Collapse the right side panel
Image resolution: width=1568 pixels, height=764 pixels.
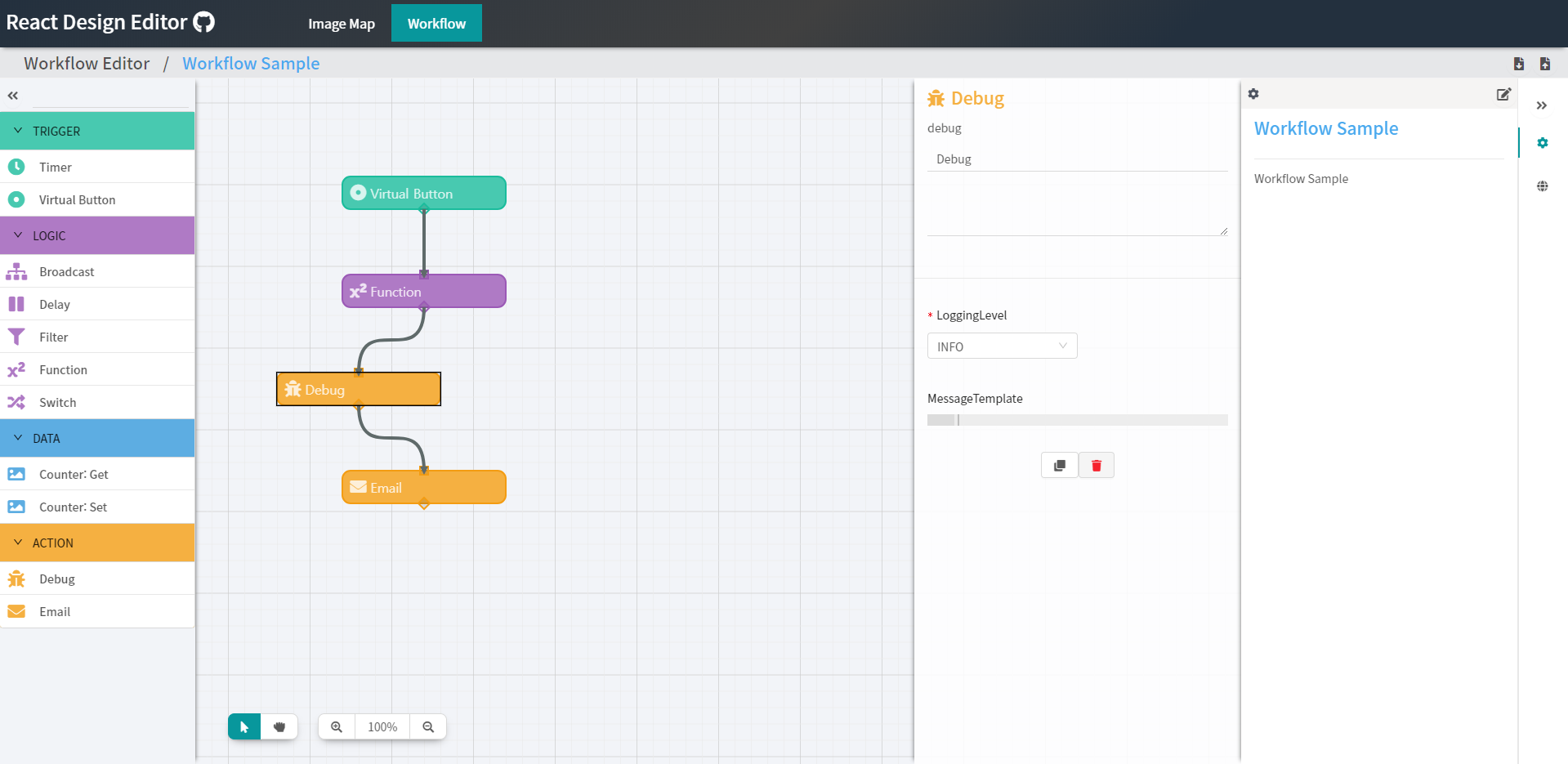[x=1541, y=105]
